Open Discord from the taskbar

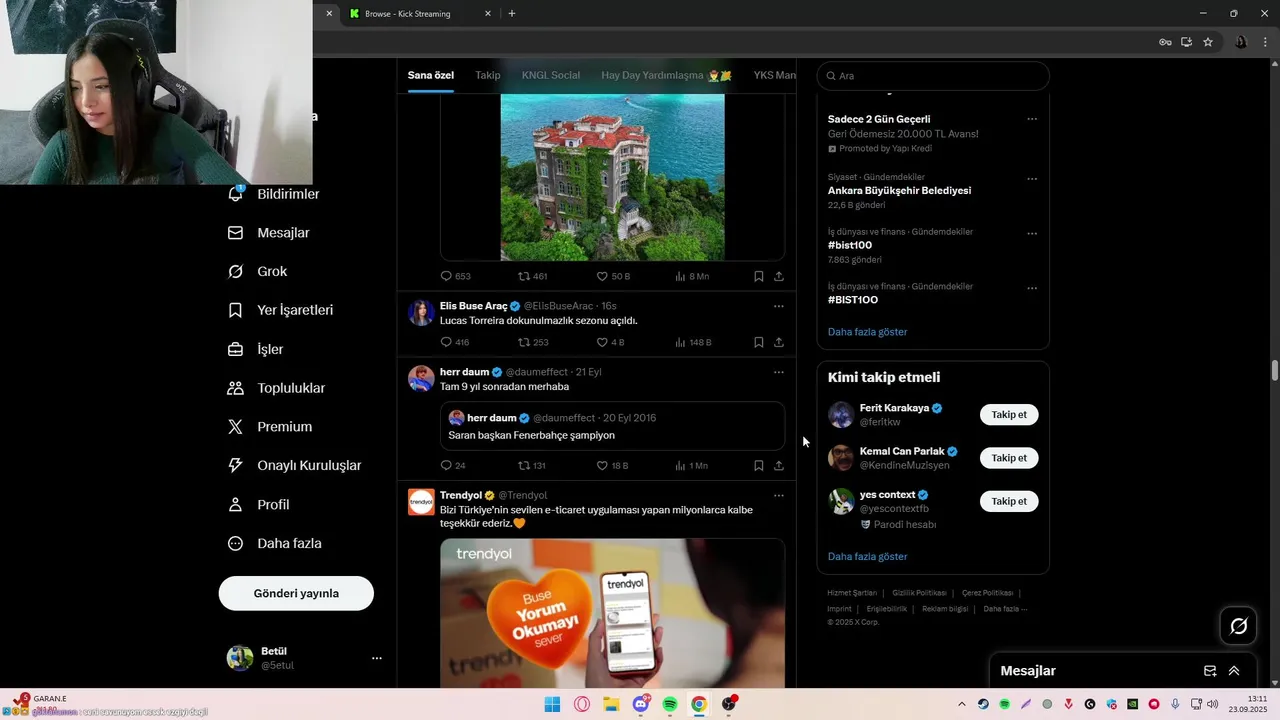[641, 704]
